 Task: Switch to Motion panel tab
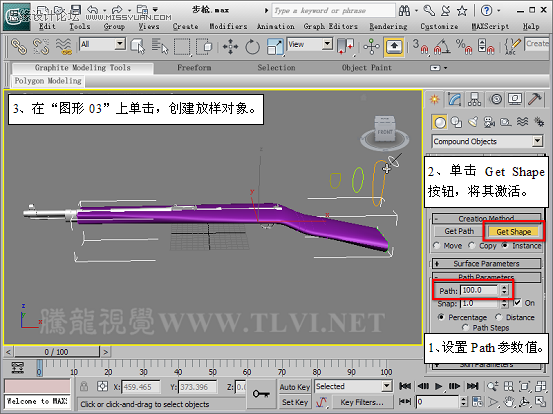click(x=496, y=99)
